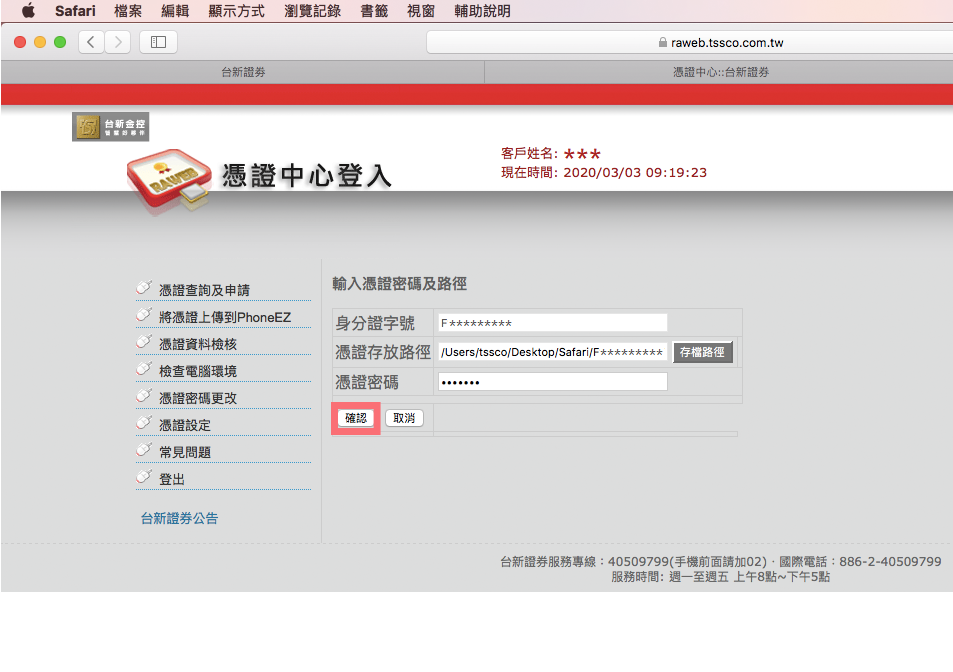Open the Apple menu
This screenshot has width=953, height=672.
[x=28, y=10]
